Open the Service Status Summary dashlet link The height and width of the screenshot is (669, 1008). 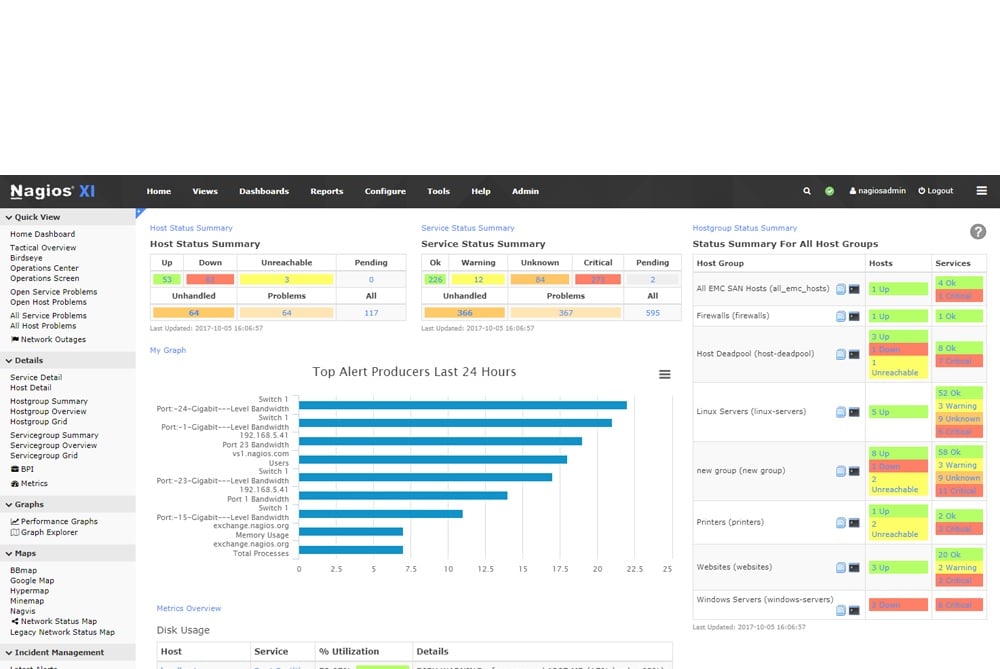point(467,228)
